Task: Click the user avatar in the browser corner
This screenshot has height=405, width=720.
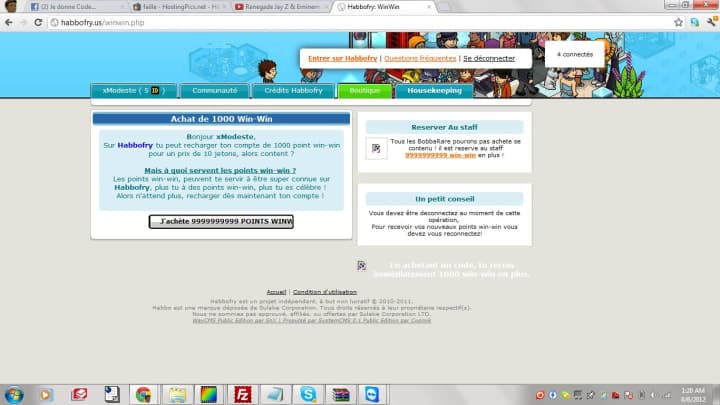Action: (x=11, y=6)
